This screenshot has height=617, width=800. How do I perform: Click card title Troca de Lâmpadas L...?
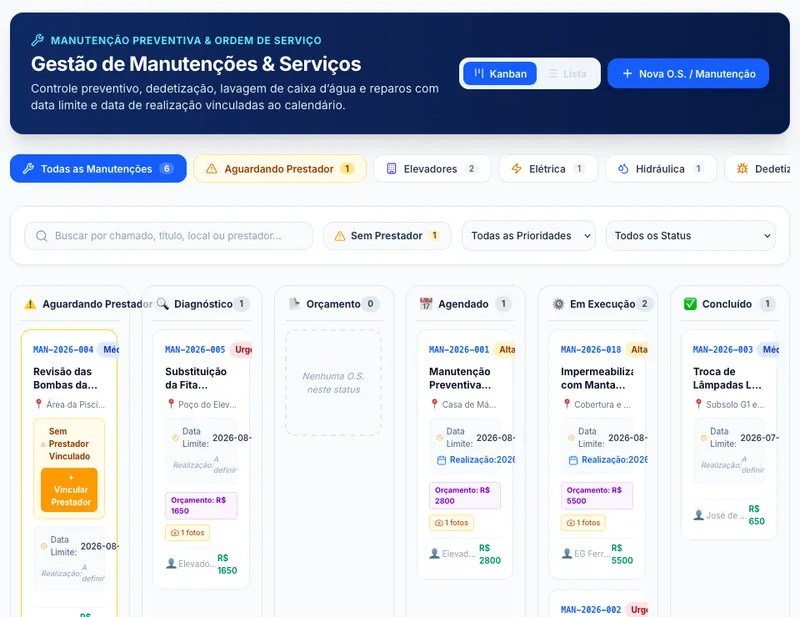pyautogui.click(x=727, y=378)
